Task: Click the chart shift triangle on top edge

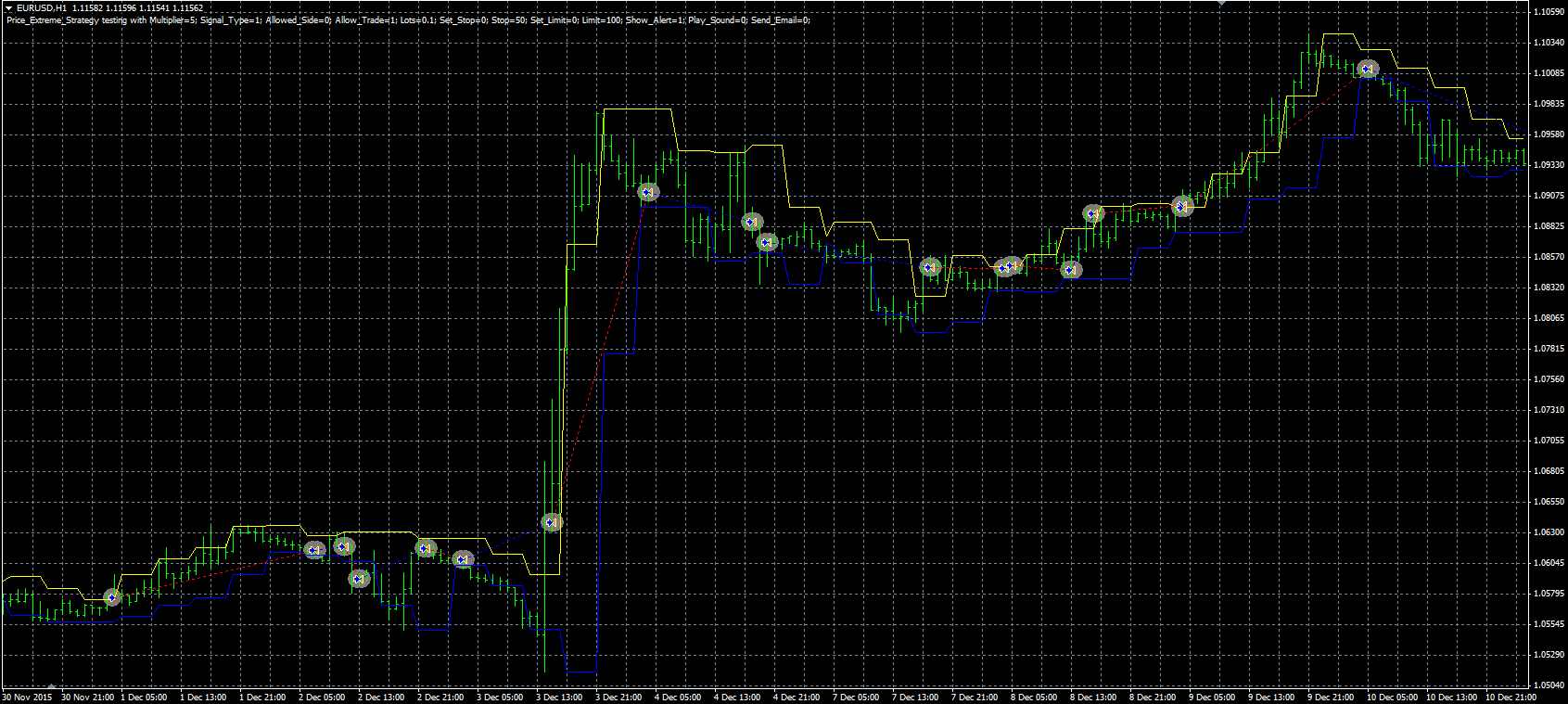Action: [1222, 4]
